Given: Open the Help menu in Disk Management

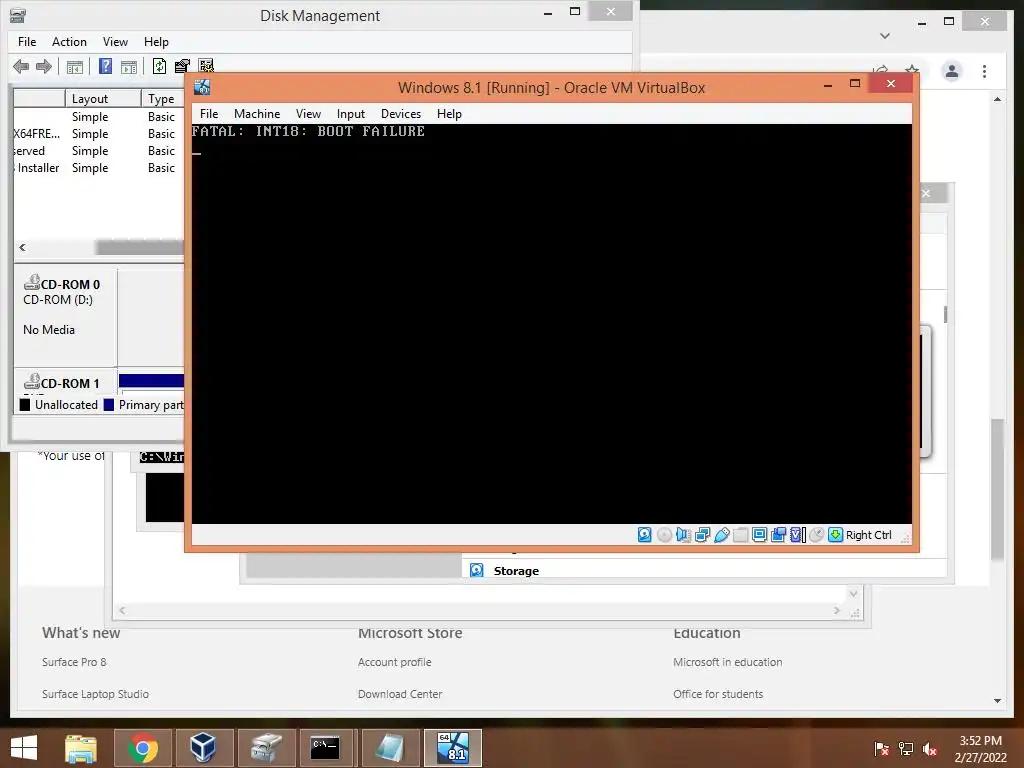Looking at the screenshot, I should pyautogui.click(x=156, y=42).
